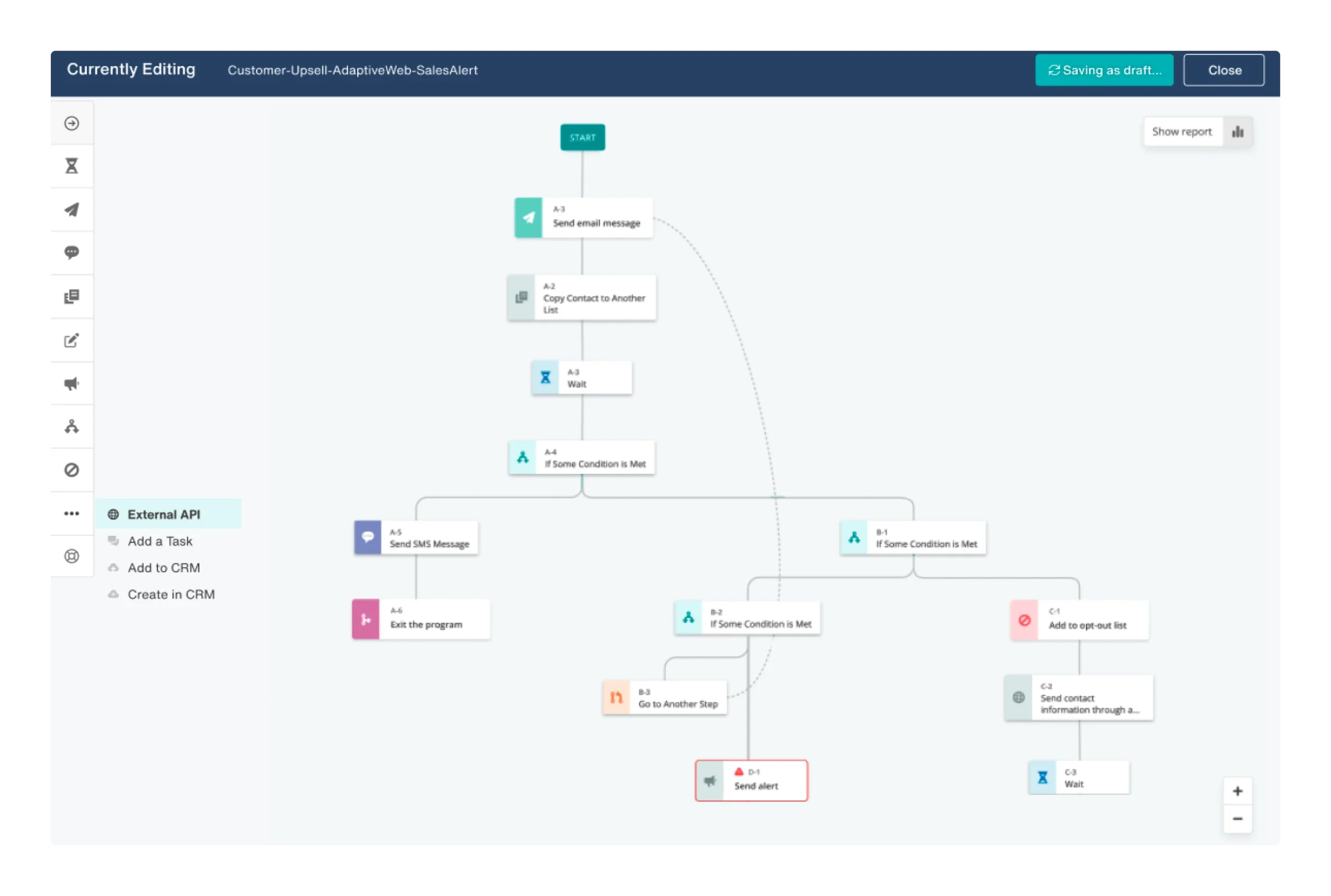
Task: Expand the three-dots more actions menu
Action: 71,513
